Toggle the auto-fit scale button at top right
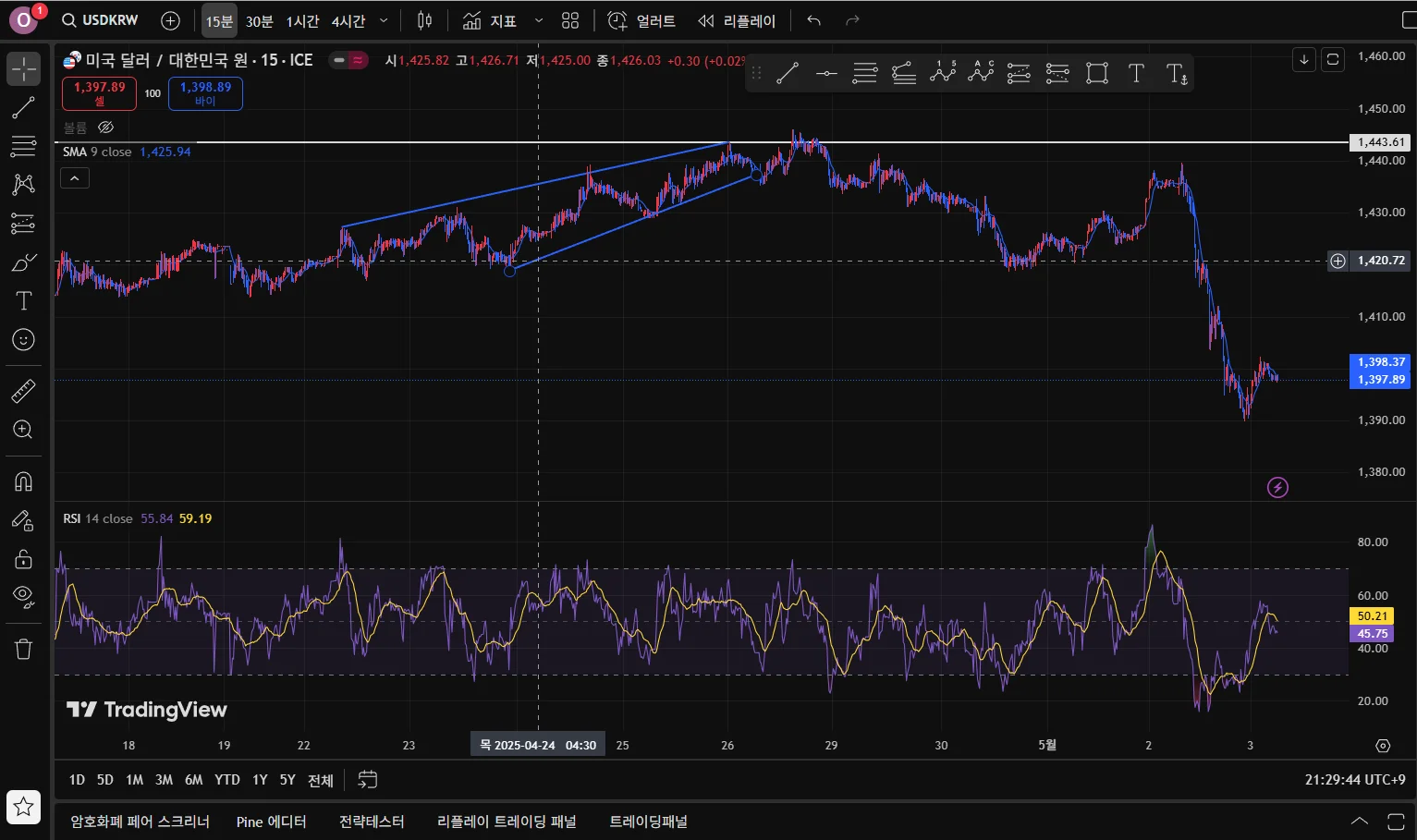This screenshot has height=840, width=1417. pyautogui.click(x=1333, y=60)
